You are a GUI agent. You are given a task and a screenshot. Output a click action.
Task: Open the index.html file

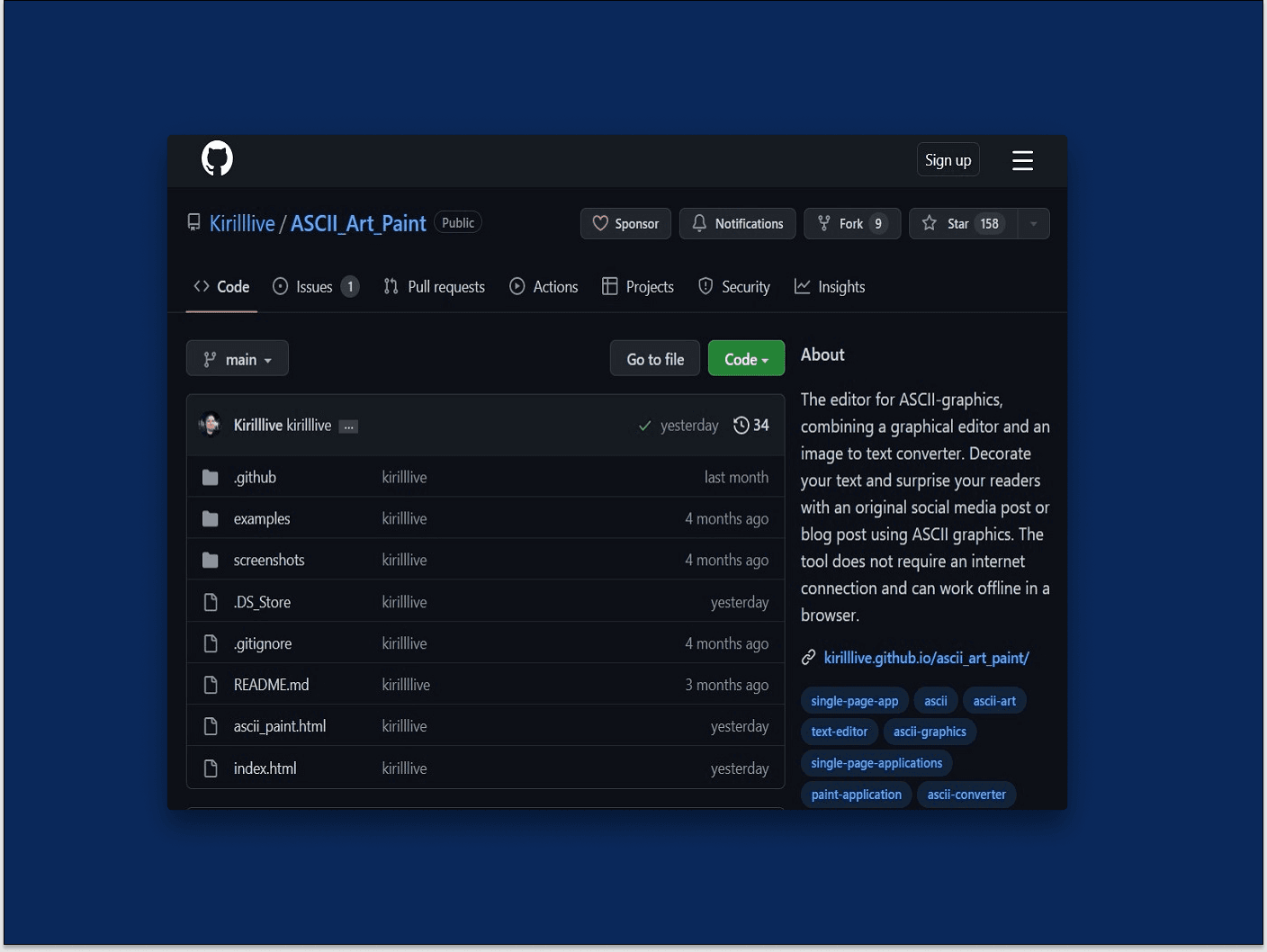(x=265, y=768)
